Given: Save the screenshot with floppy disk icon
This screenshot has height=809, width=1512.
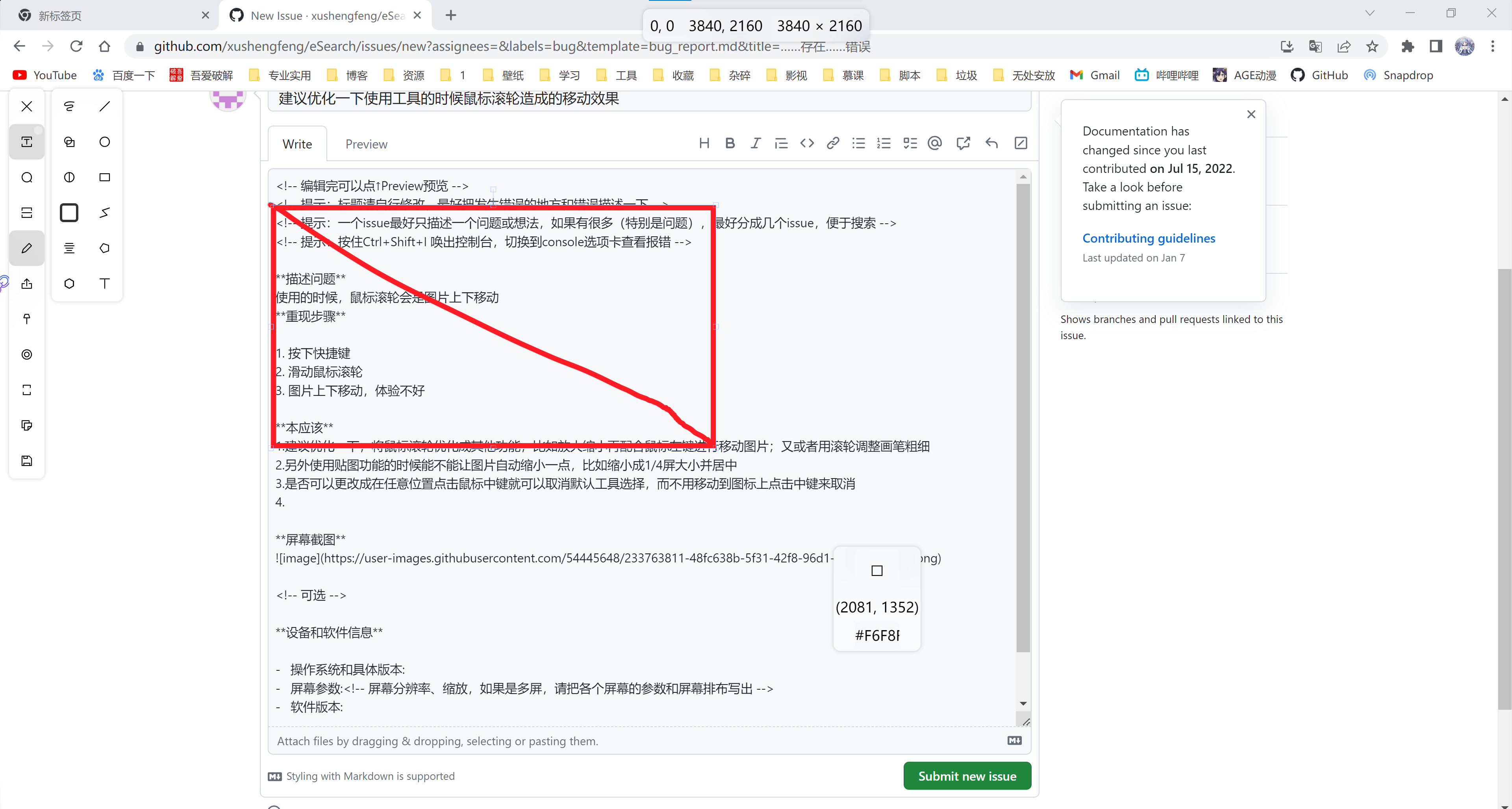Looking at the screenshot, I should (x=27, y=461).
